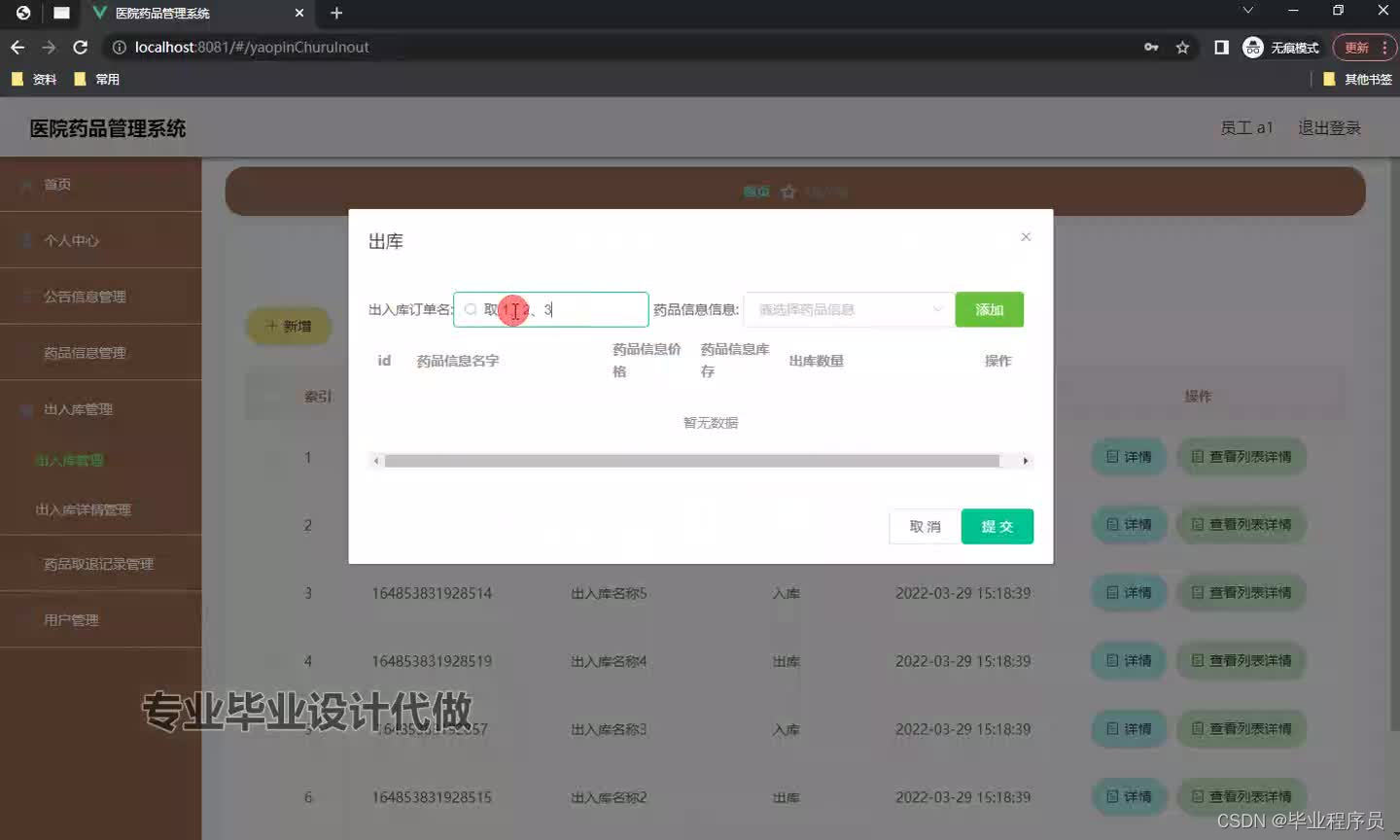Open 公告信息管理 sidebar menu
The image size is (1400, 840).
(101, 297)
